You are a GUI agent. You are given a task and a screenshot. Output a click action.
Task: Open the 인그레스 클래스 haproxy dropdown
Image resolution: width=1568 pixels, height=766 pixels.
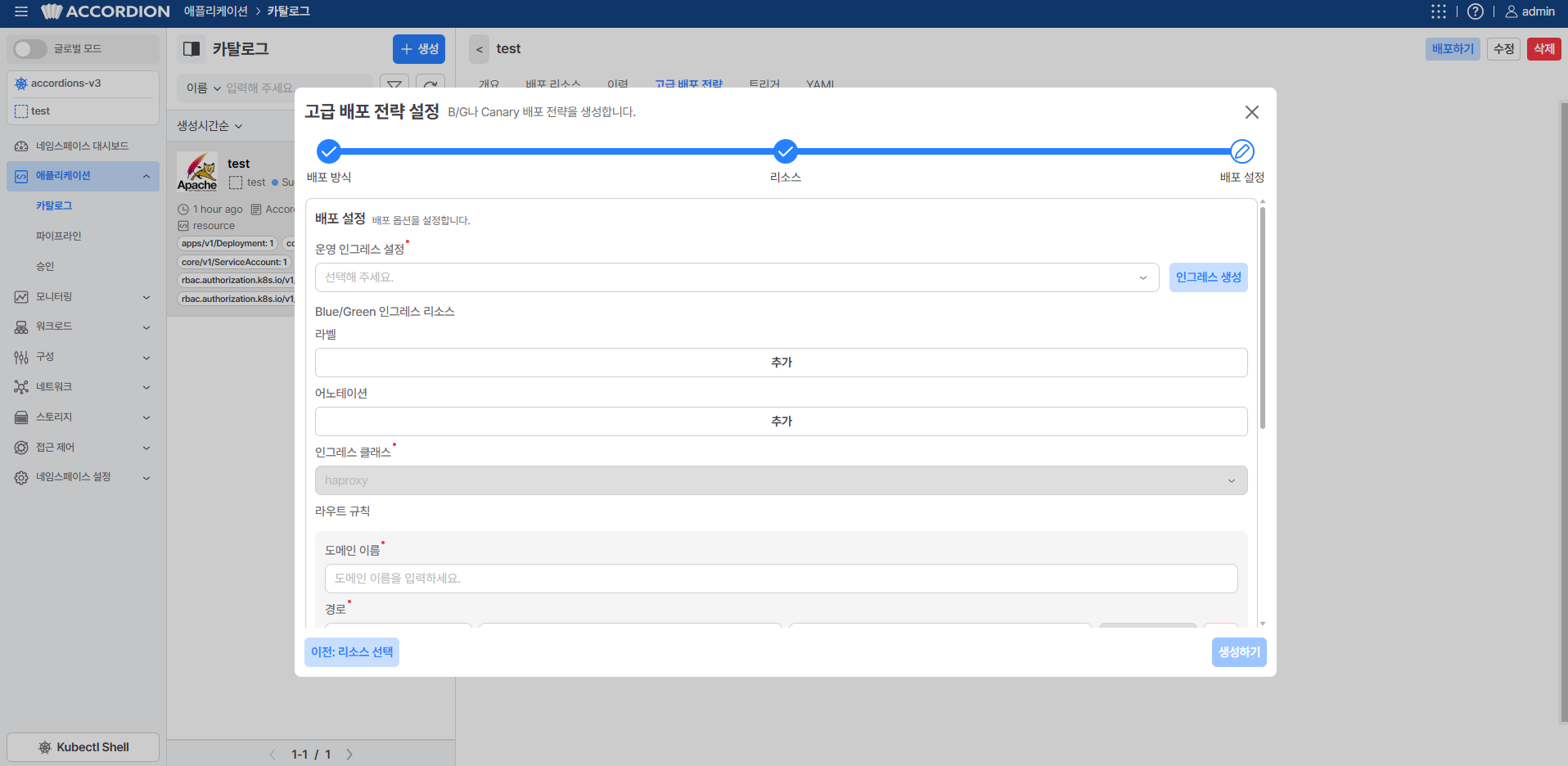point(781,480)
